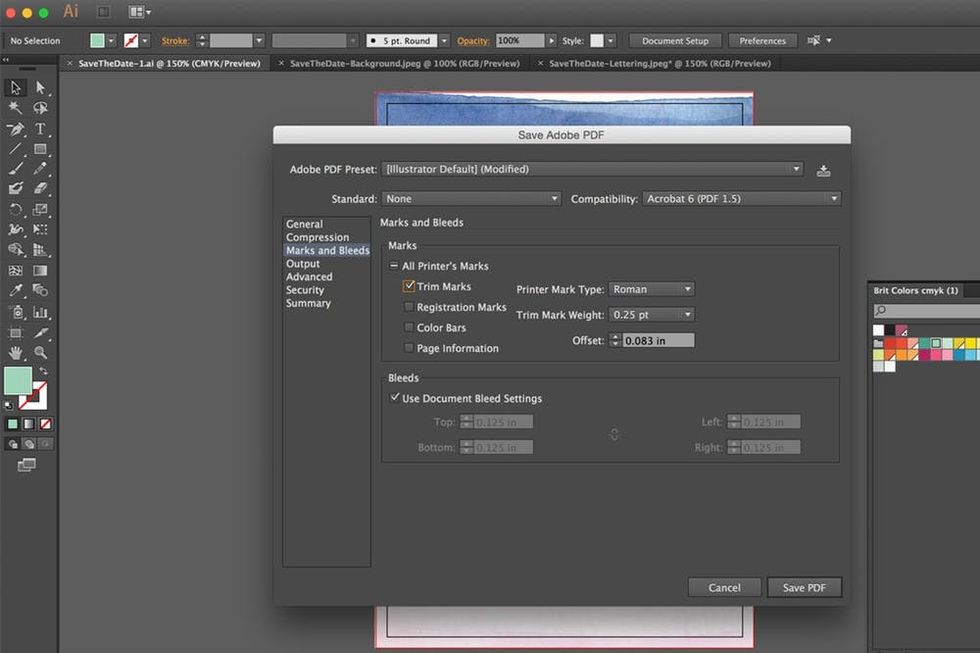Select Compression in the settings list

(317, 238)
